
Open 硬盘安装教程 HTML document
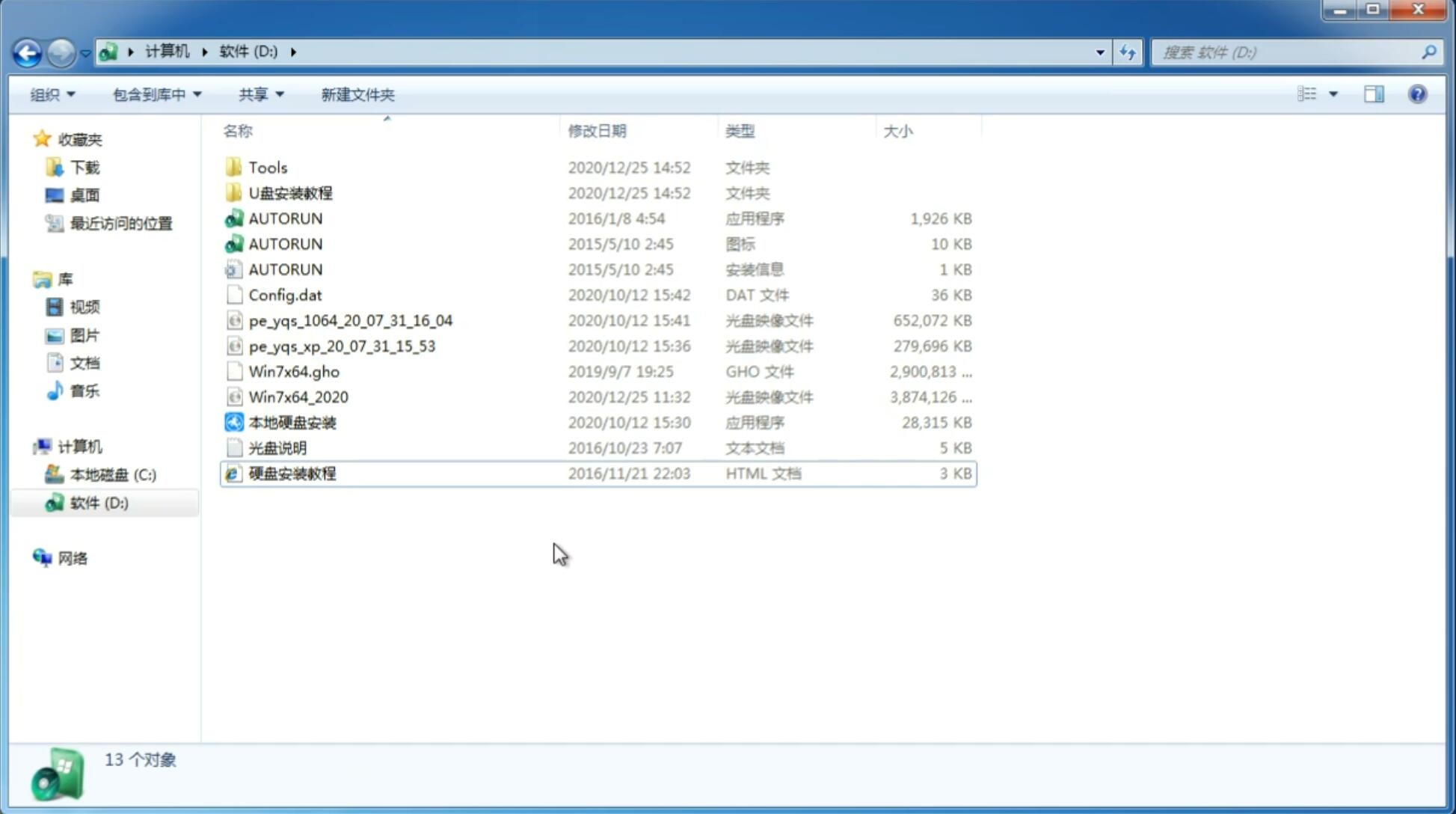[291, 473]
